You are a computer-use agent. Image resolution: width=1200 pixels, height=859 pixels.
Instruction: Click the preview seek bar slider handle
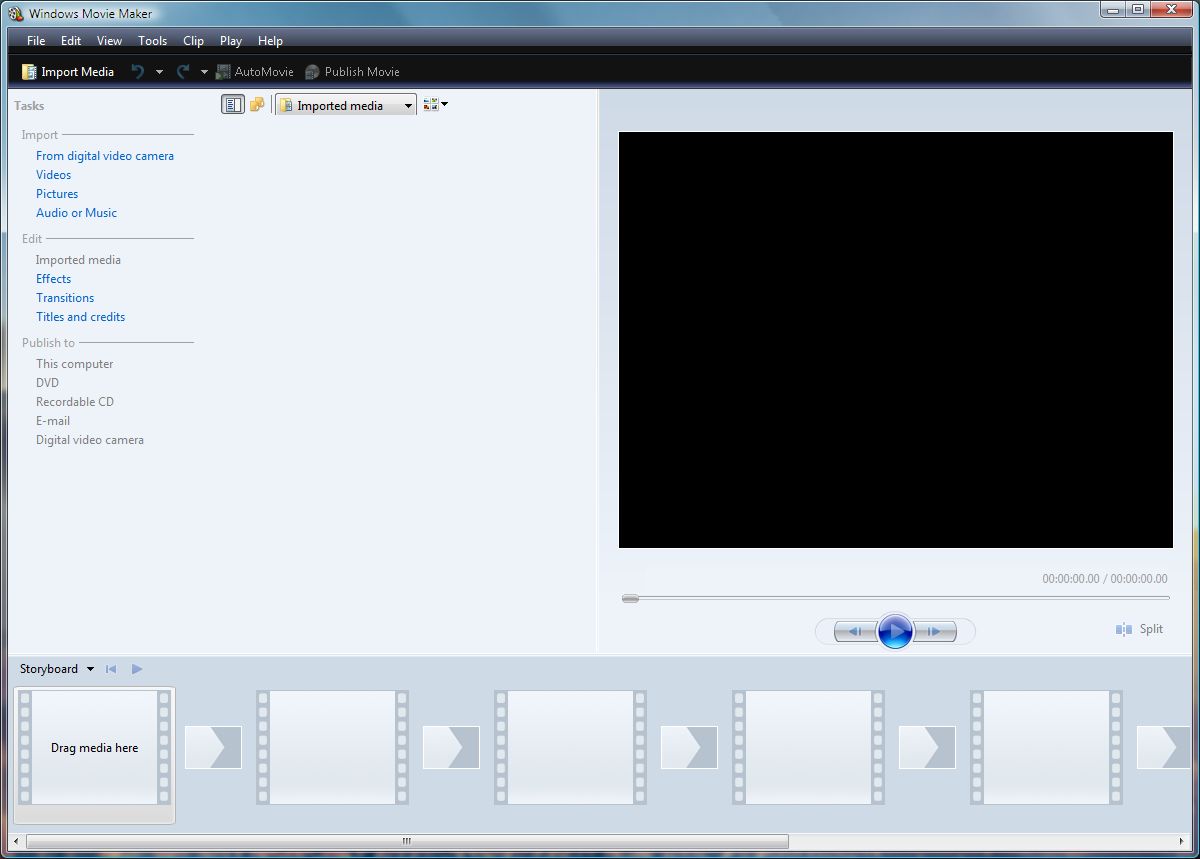coord(630,598)
